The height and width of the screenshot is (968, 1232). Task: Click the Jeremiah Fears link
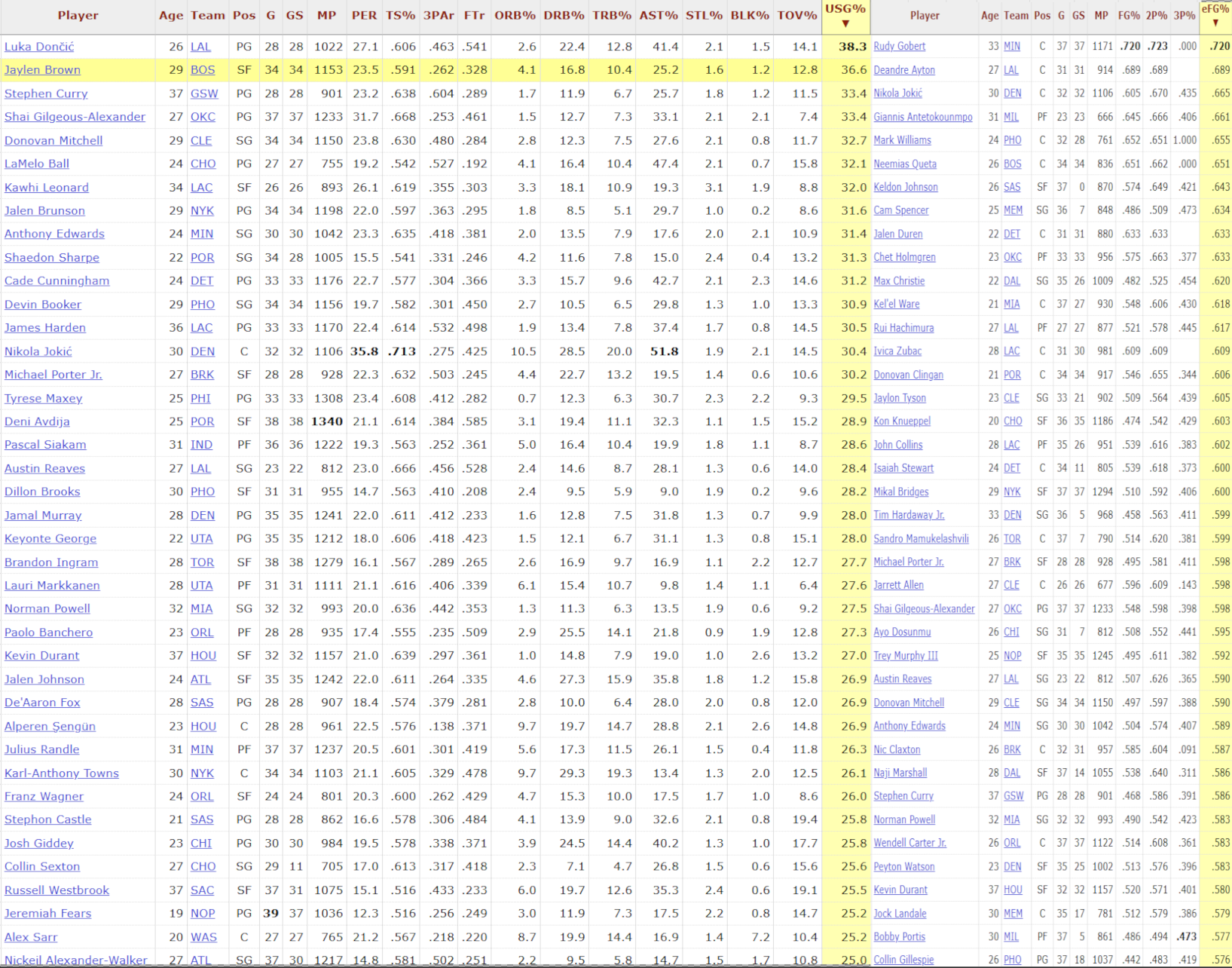pos(47,913)
